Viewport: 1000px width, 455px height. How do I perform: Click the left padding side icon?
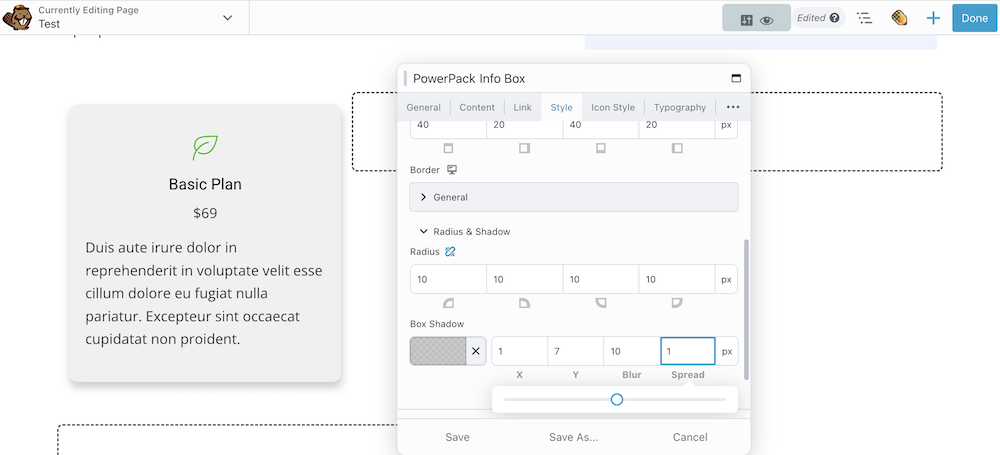[x=677, y=148]
